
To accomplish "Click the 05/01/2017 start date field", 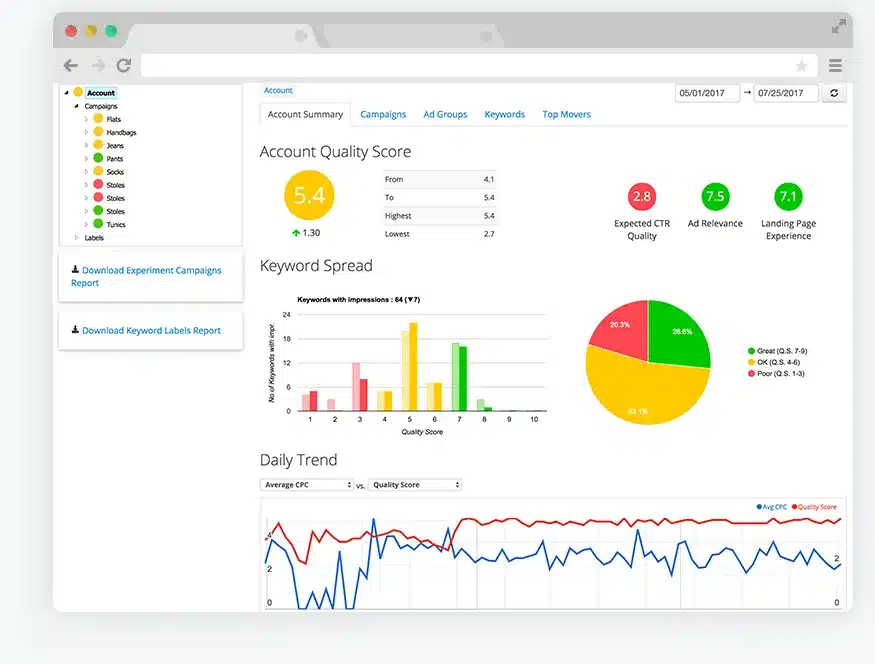I will (x=707, y=93).
